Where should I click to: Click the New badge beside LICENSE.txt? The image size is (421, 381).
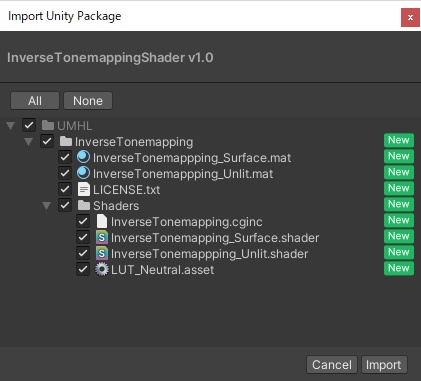pyautogui.click(x=399, y=188)
